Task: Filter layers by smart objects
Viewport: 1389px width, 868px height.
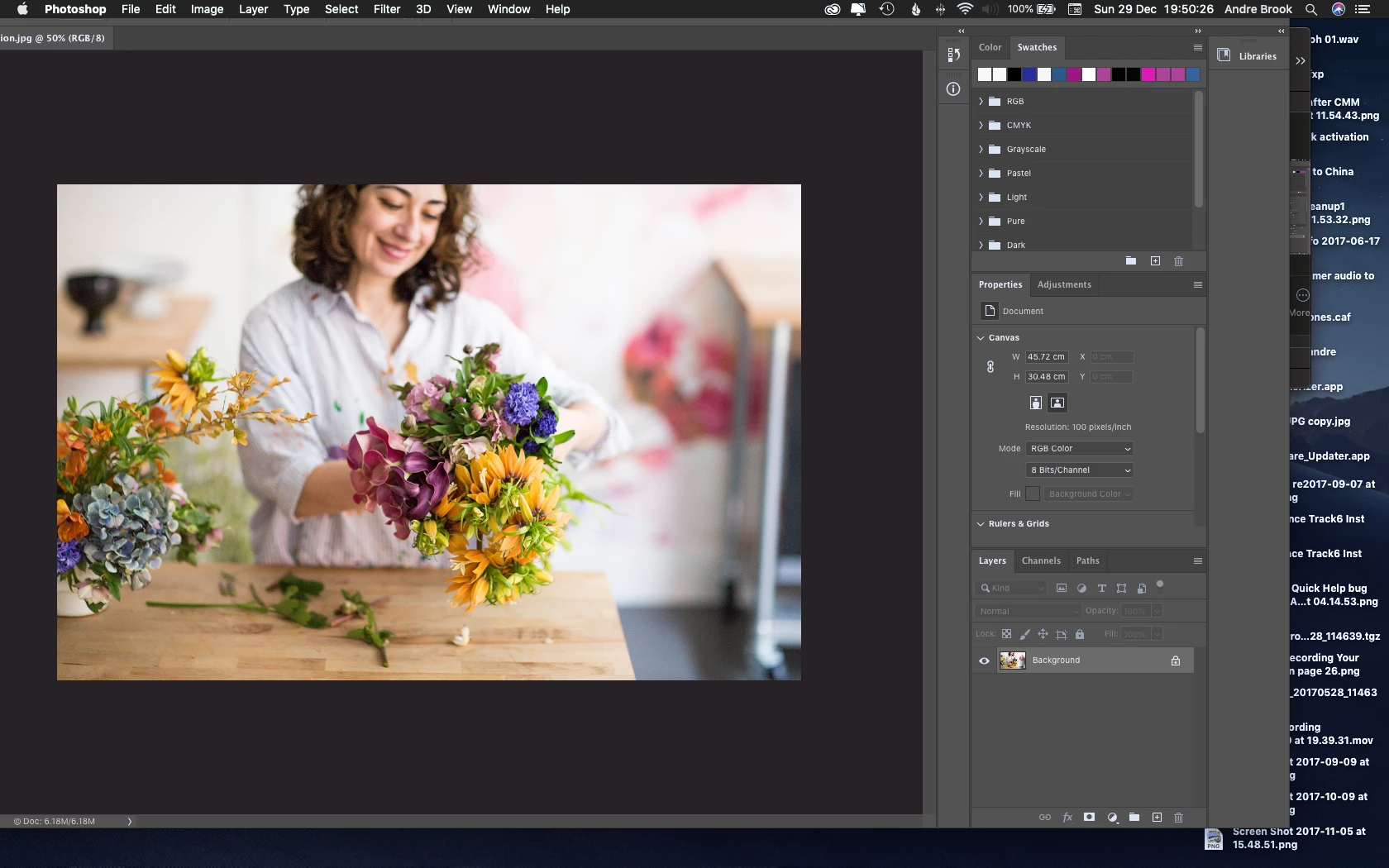Action: tap(1142, 589)
